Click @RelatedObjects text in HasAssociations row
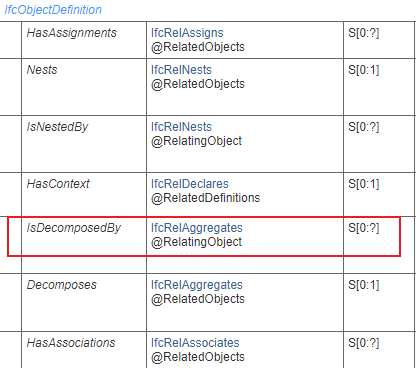This screenshot has width=416, height=368. pos(198,357)
